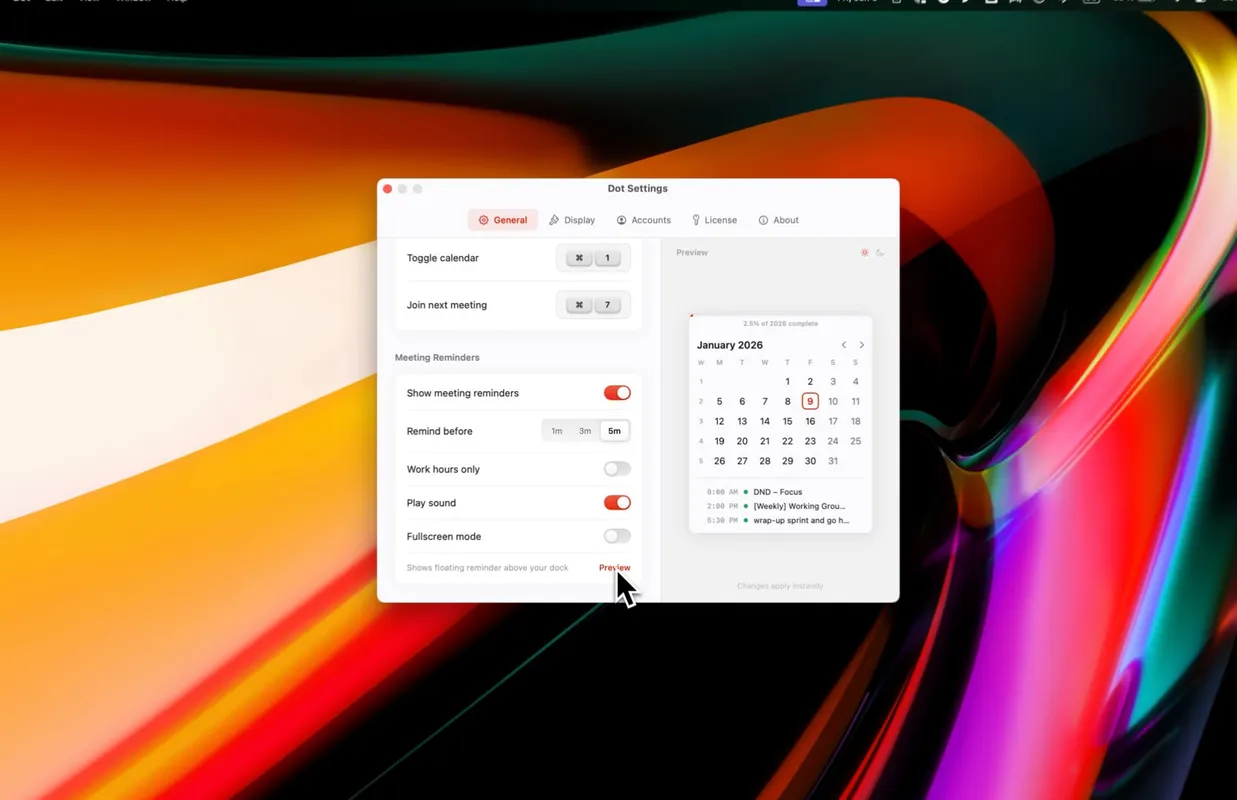Enable Work hours only toggle

(617, 469)
